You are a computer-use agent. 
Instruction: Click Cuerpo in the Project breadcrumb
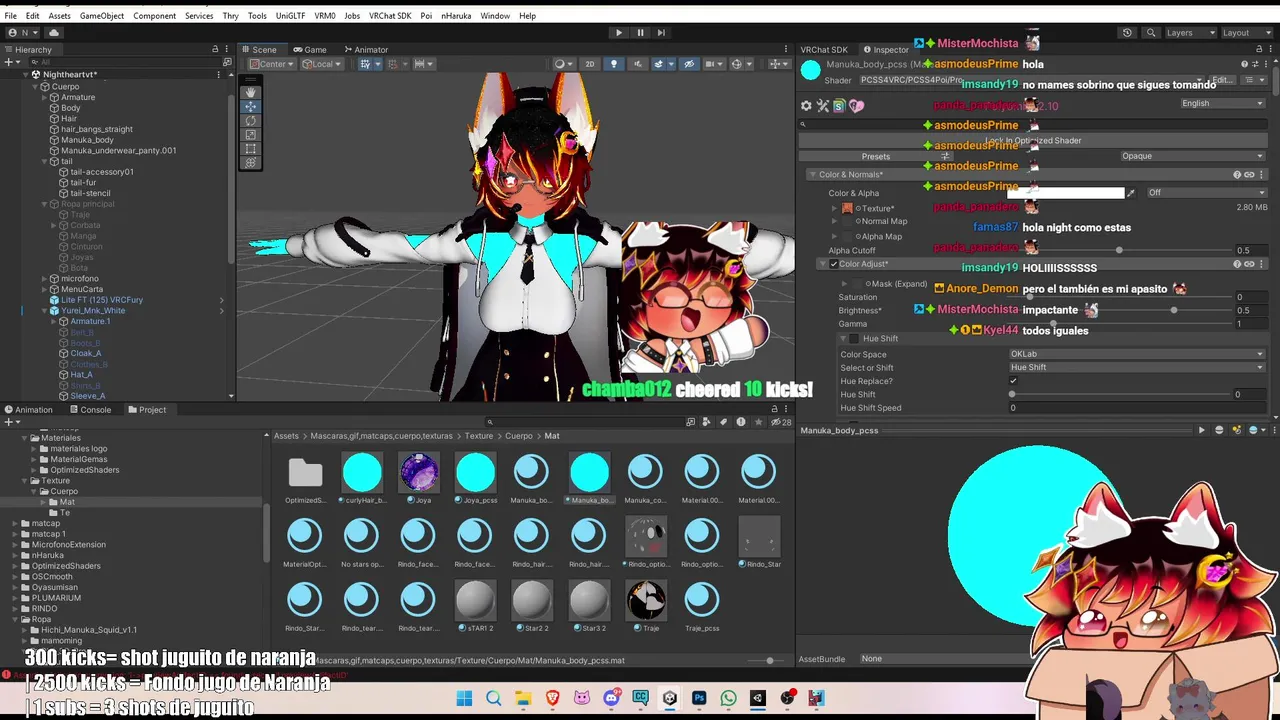[x=519, y=436]
